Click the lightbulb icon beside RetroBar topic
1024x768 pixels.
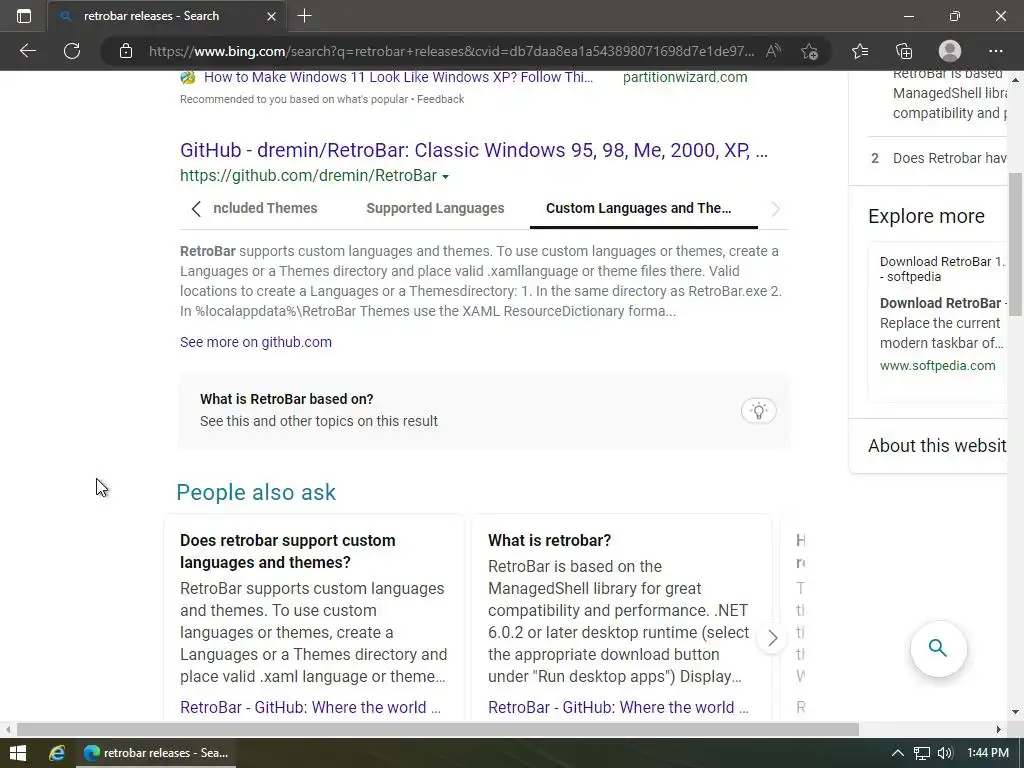coord(758,411)
